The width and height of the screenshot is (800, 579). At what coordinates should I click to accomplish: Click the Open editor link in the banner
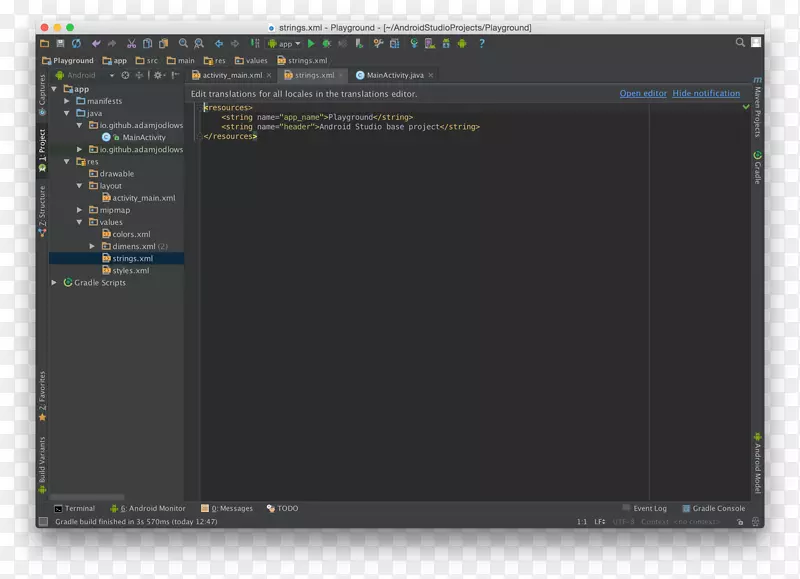(643, 93)
